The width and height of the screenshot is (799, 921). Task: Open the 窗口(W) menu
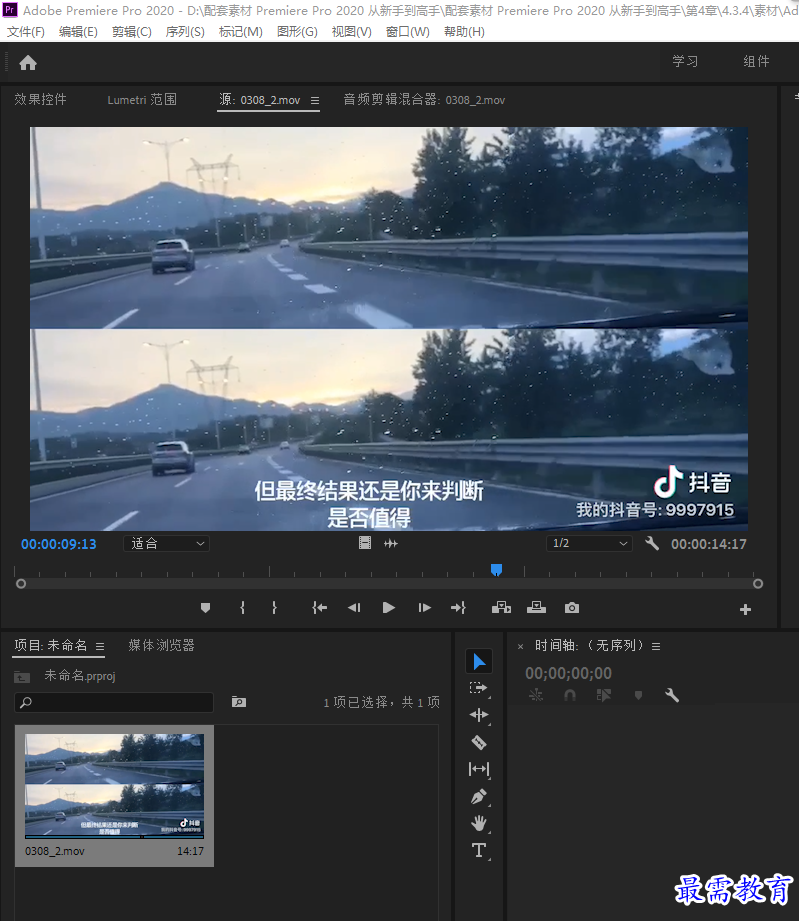pyautogui.click(x=408, y=32)
